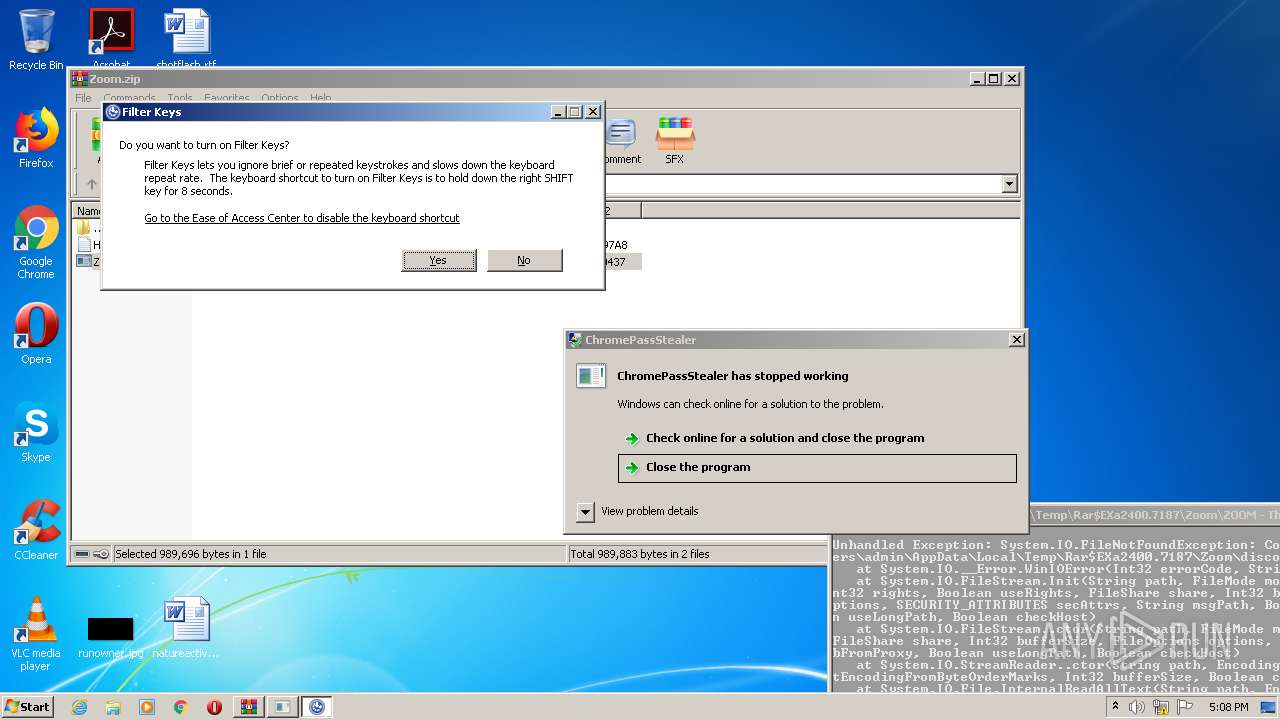This screenshot has width=1280, height=720.
Task: Switch to WinRAR via its taskbar button
Action: (249, 707)
